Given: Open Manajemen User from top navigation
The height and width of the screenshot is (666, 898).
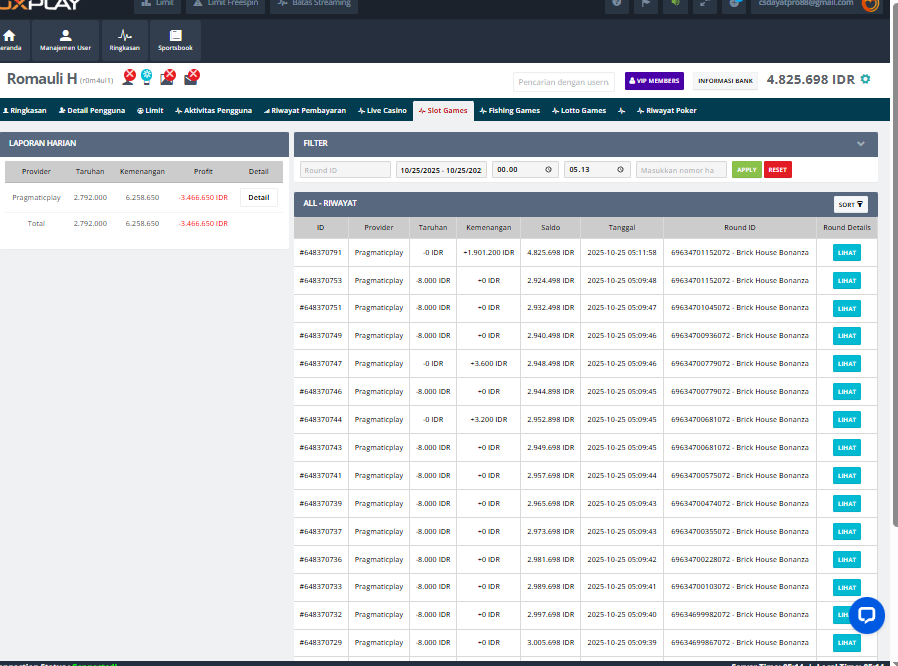Looking at the screenshot, I should coord(65,40).
